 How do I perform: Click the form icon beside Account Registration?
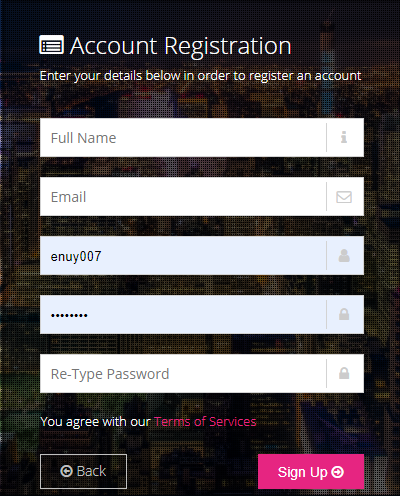pos(51,45)
